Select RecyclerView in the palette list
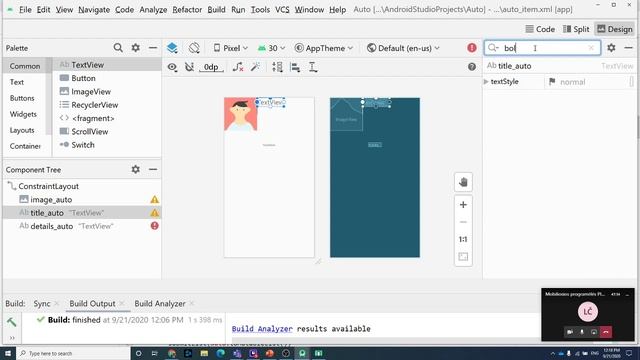 point(94,105)
